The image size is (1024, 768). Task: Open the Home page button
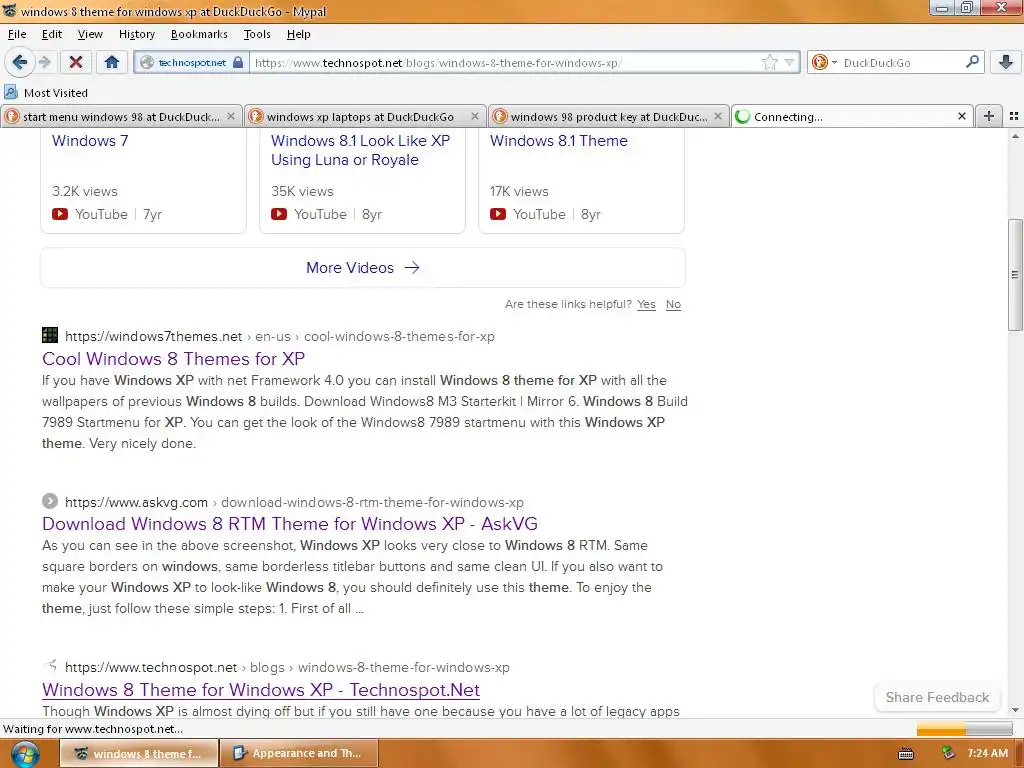point(112,63)
